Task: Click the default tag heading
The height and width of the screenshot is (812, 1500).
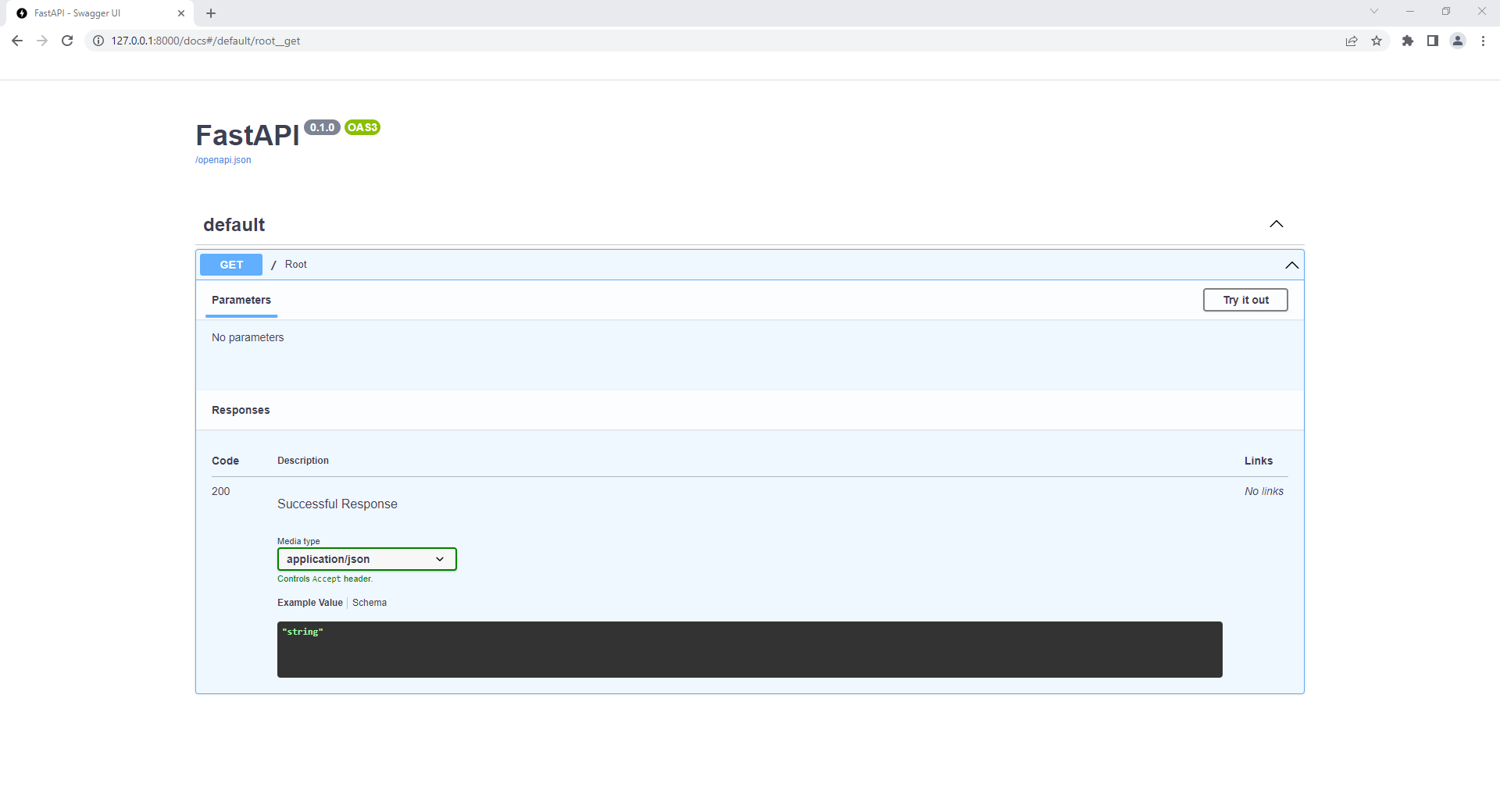Action: coord(234,225)
